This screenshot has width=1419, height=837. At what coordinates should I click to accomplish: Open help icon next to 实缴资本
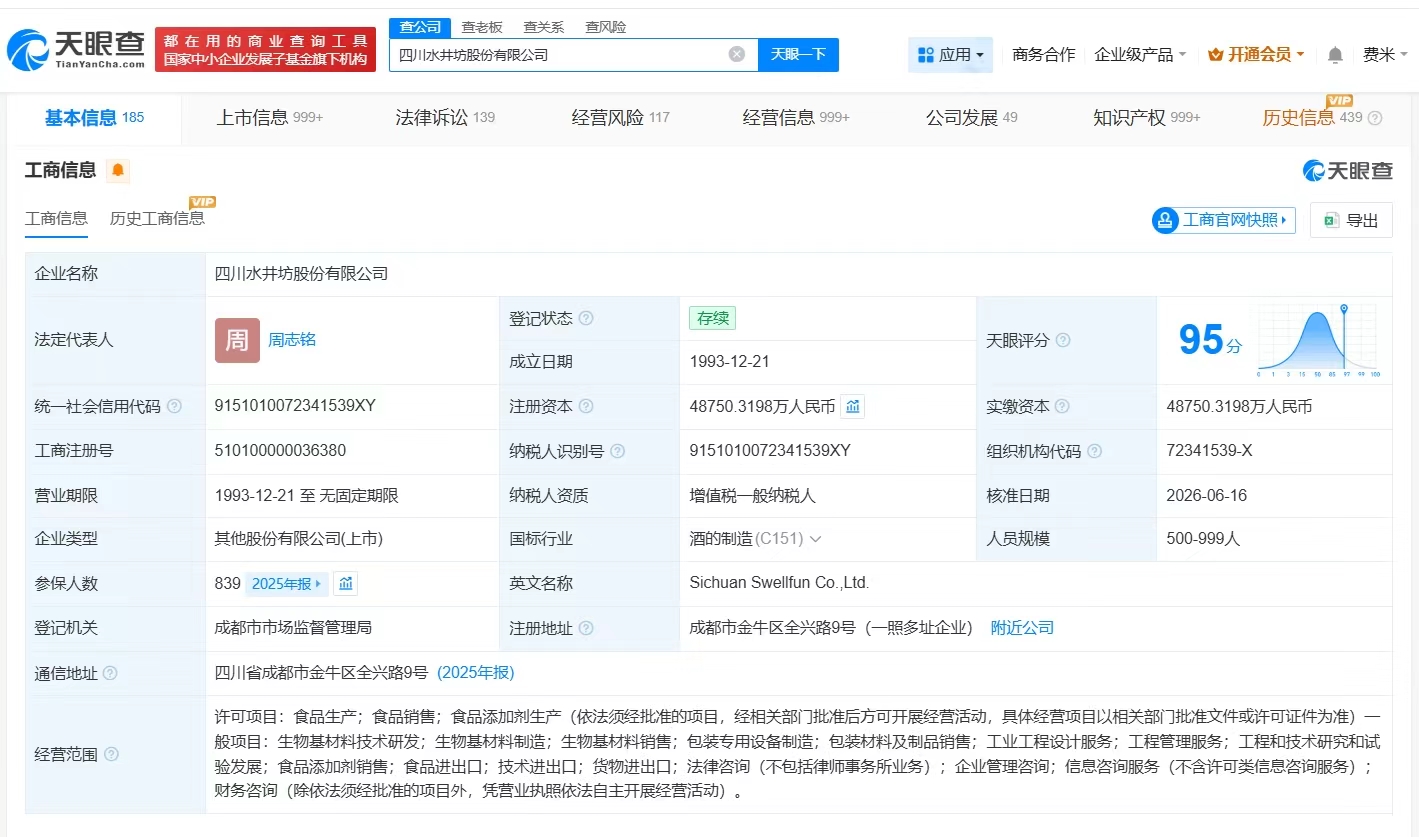[1063, 406]
